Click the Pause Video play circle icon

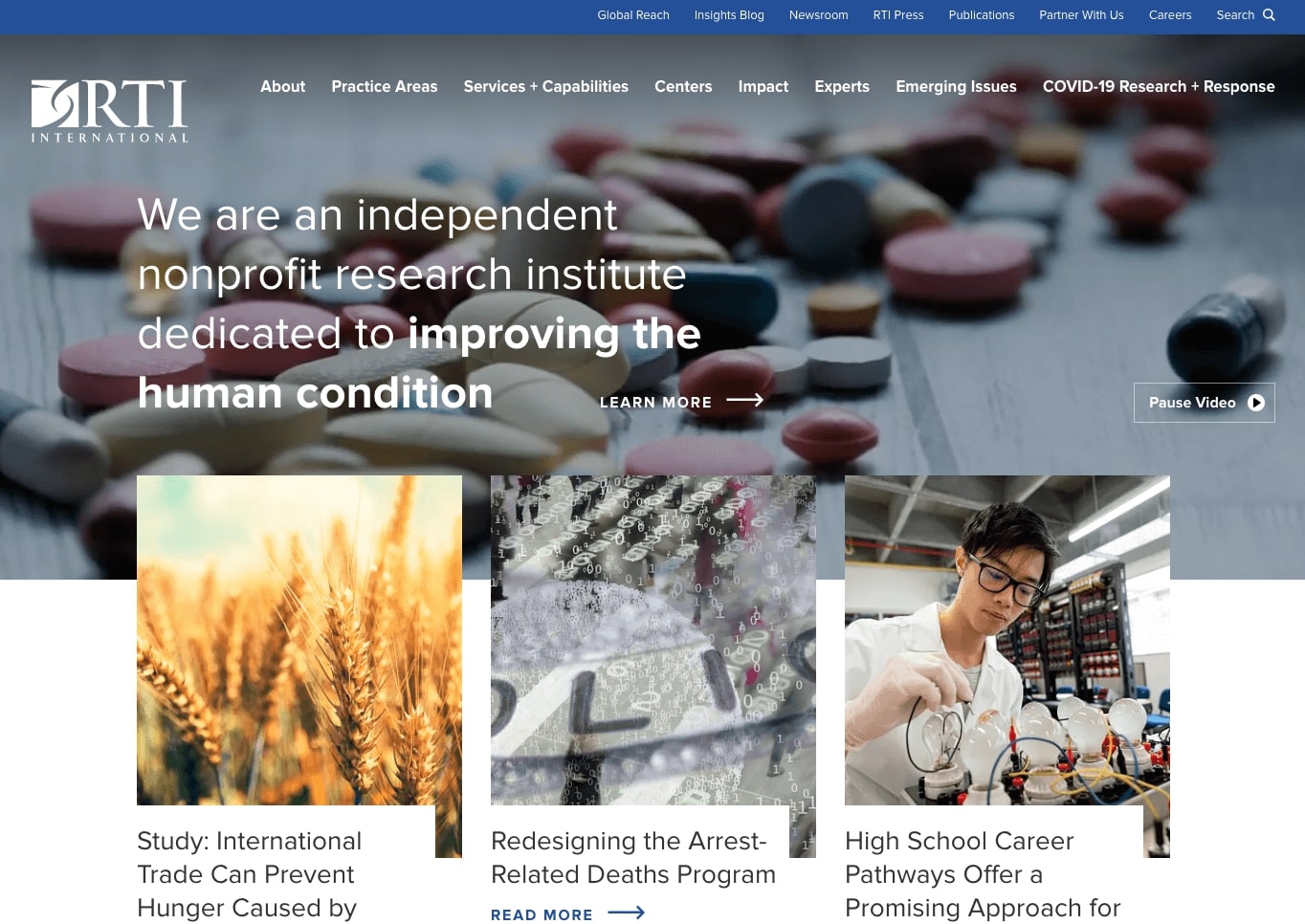pyautogui.click(x=1256, y=403)
